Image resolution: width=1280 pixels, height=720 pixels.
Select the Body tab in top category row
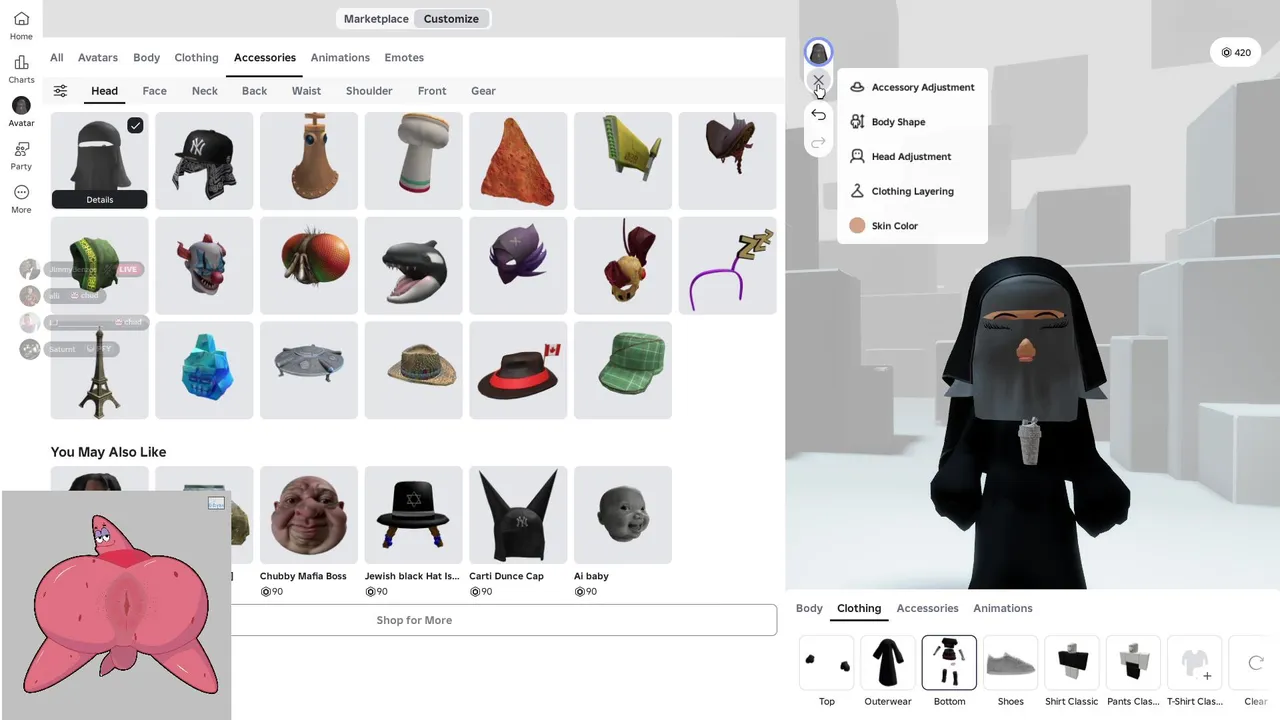click(x=147, y=58)
